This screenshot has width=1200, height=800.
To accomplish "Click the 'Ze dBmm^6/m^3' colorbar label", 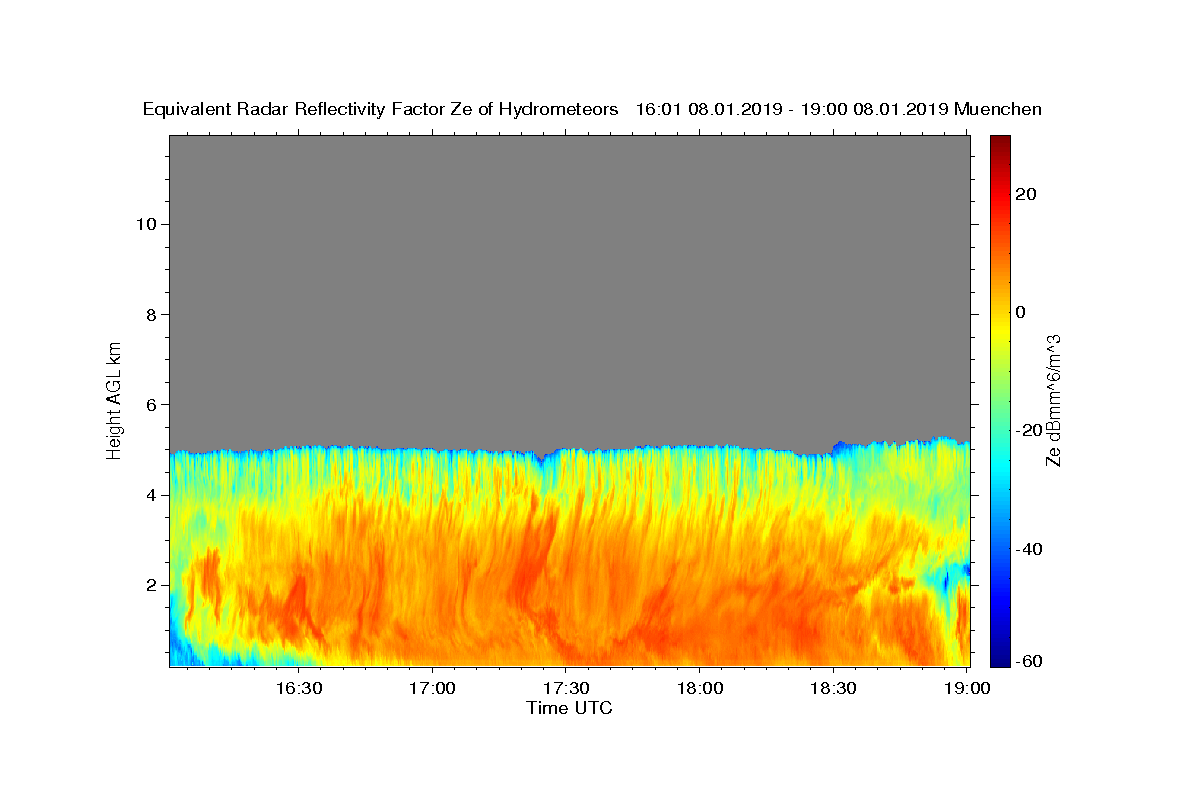I will (1052, 400).
